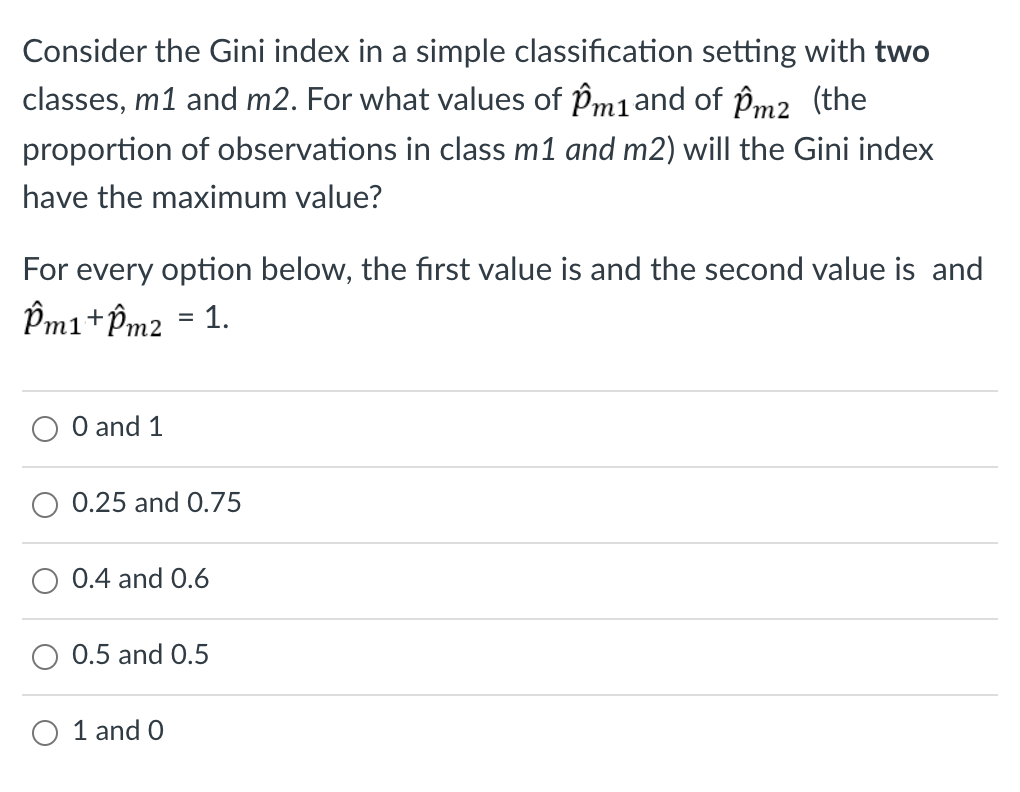Click the "1 and 0" answer label

[x=119, y=731]
